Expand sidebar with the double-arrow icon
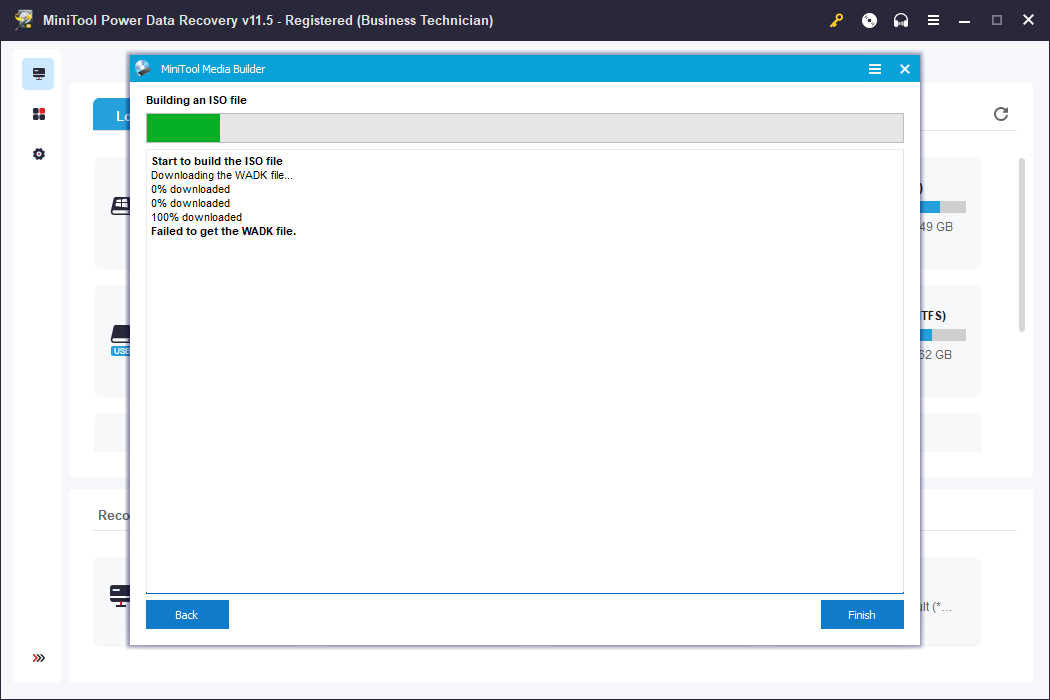The image size is (1050, 700). click(39, 658)
